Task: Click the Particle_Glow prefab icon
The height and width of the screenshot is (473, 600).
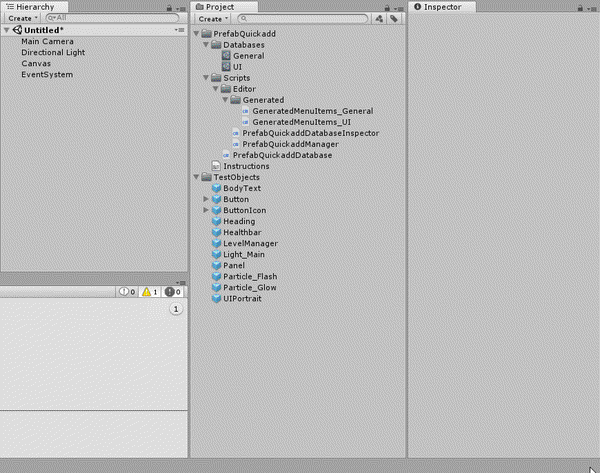Action: tap(217, 288)
